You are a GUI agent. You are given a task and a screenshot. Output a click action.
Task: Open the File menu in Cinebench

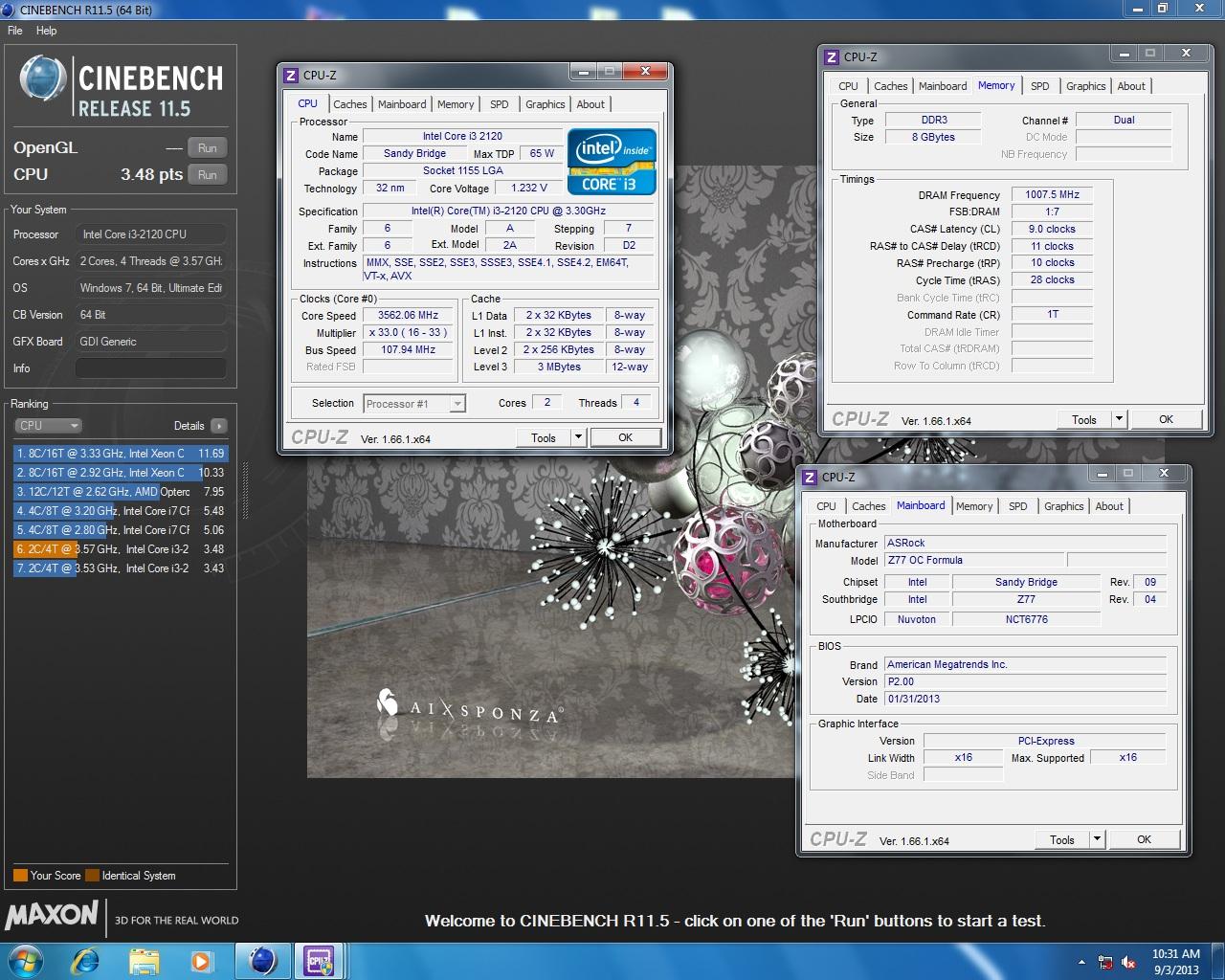pos(15,31)
